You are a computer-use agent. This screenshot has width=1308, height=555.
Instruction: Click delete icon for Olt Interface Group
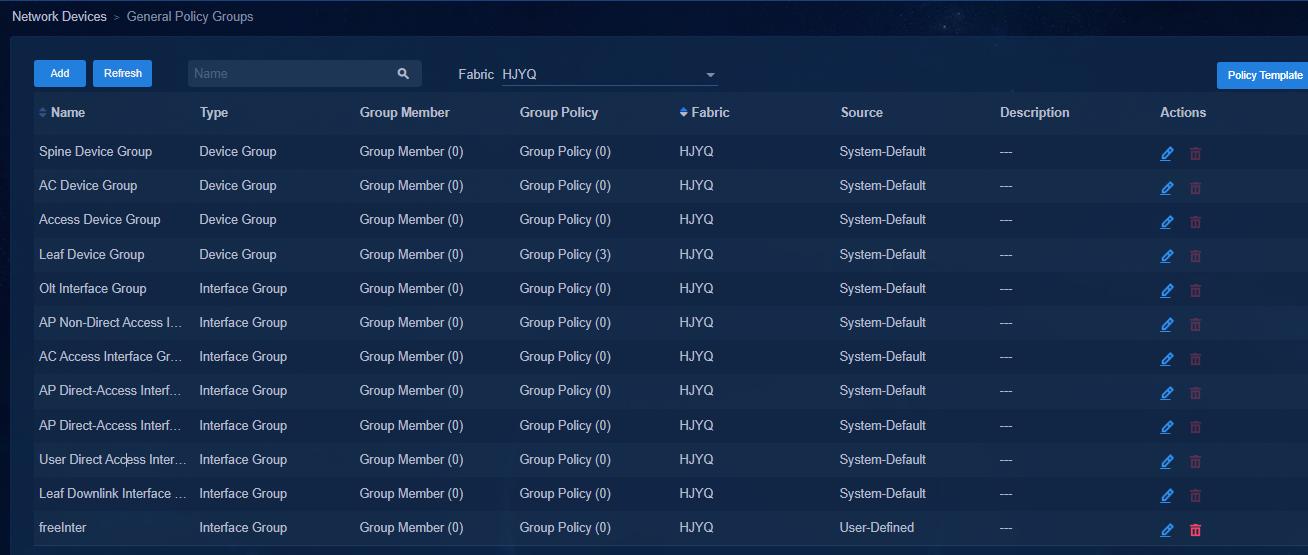[1195, 290]
